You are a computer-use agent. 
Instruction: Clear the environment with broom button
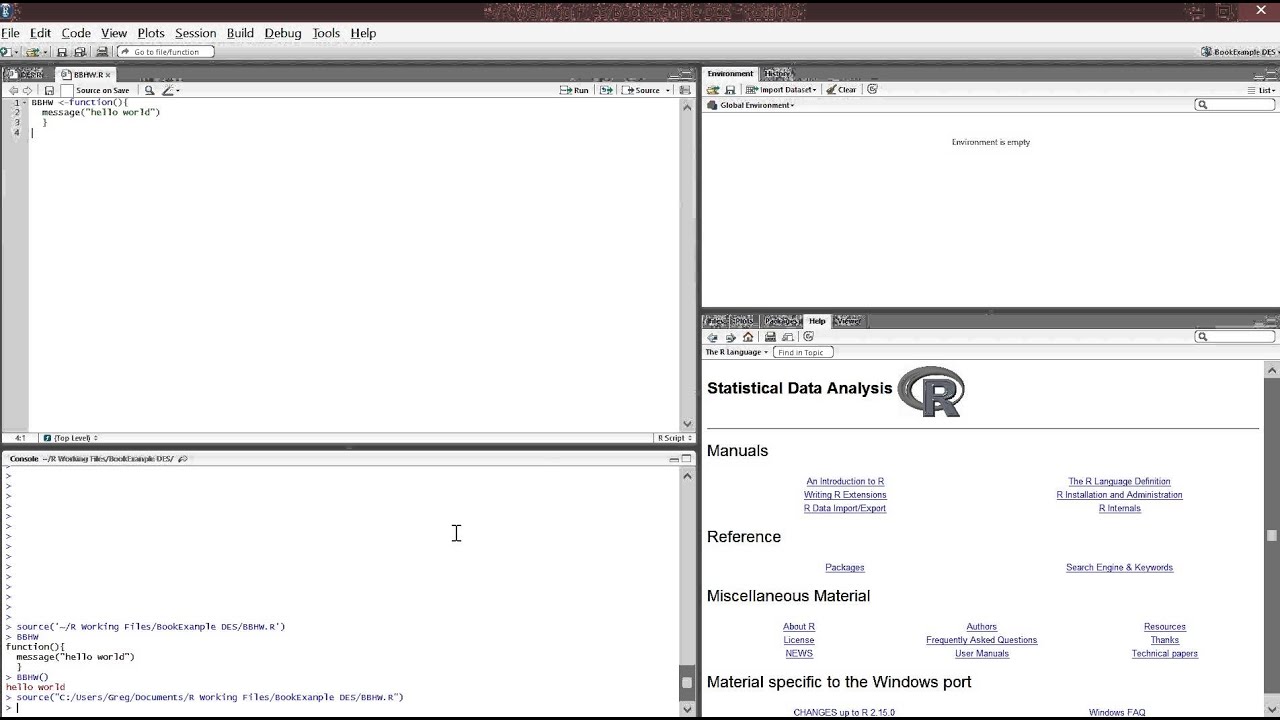coord(841,90)
